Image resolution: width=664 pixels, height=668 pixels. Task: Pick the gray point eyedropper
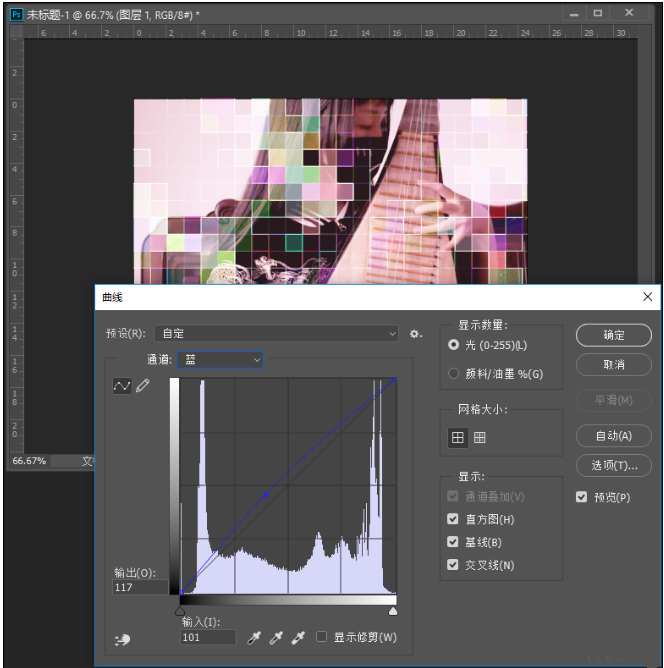[276, 638]
